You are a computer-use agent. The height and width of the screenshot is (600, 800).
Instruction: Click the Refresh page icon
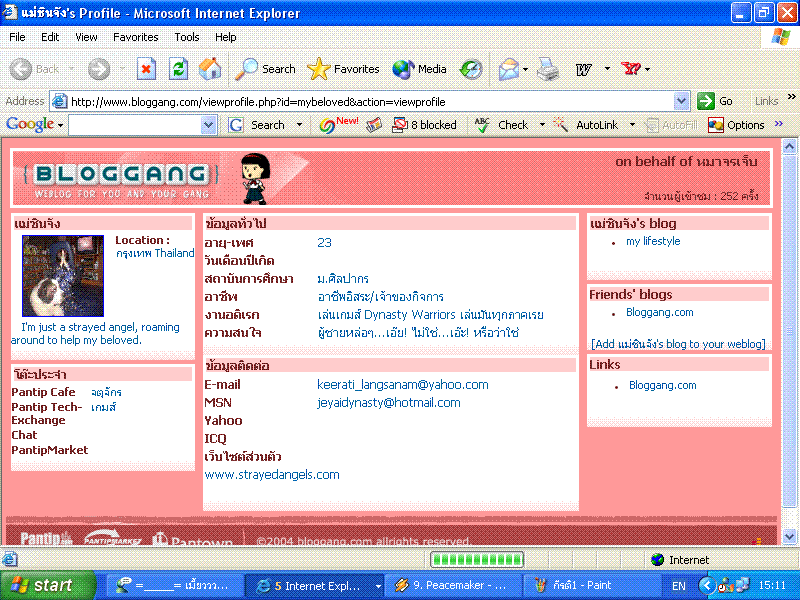point(178,69)
